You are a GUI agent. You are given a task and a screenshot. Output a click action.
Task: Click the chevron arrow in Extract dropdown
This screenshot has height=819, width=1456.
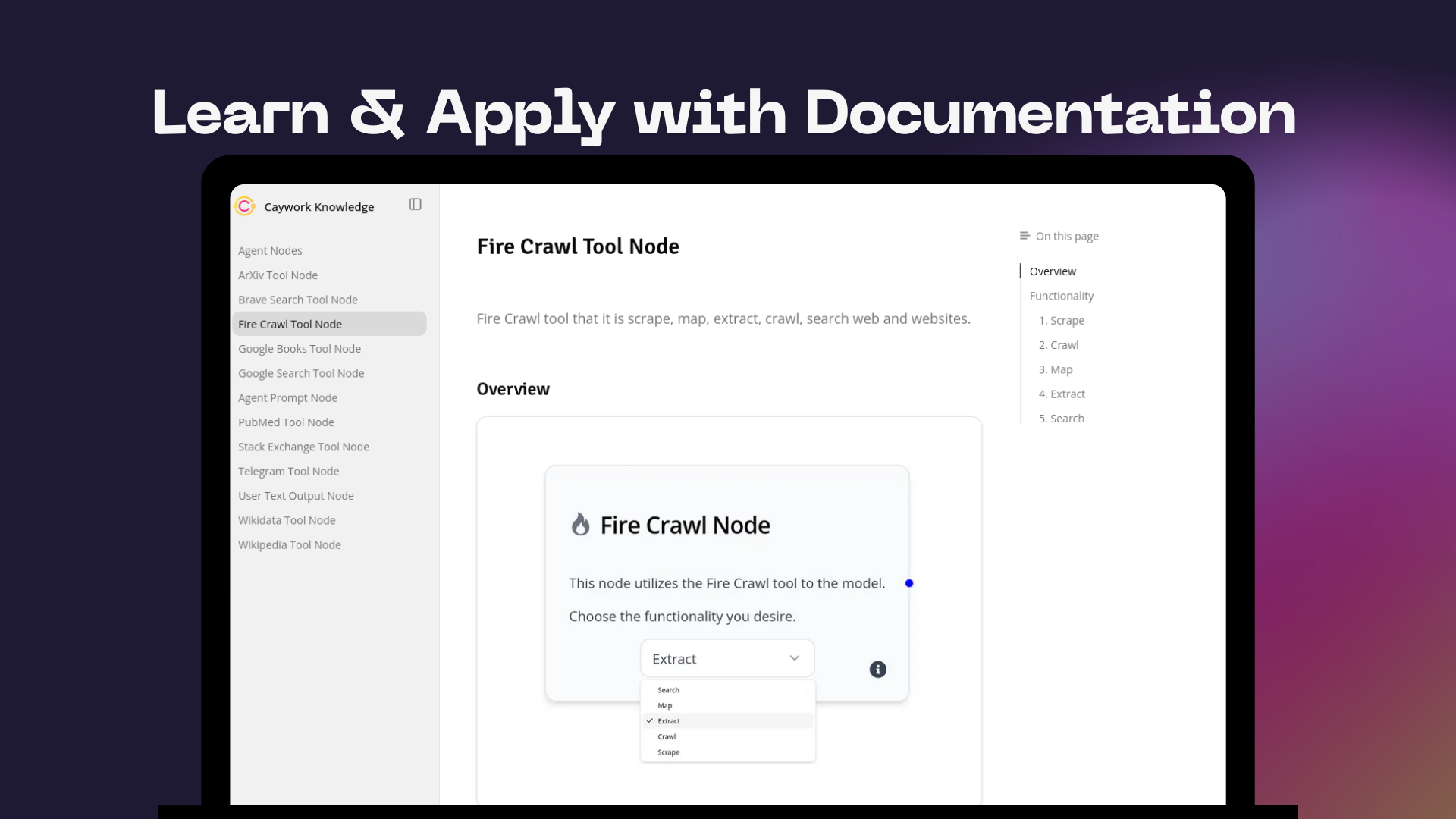794,658
